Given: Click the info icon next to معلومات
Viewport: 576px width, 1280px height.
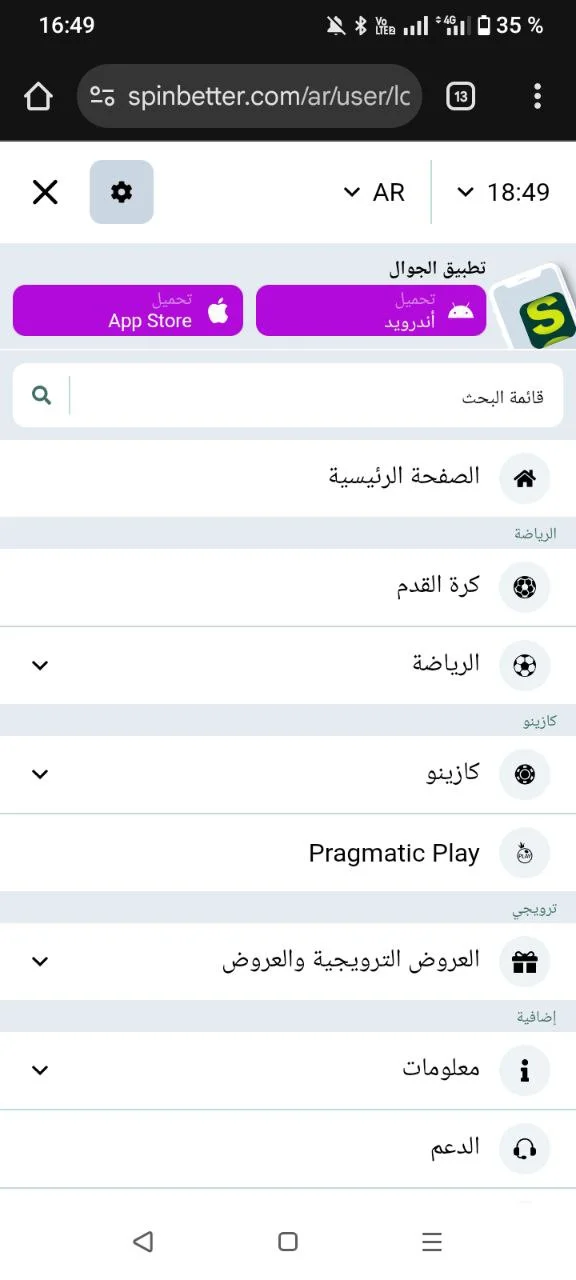Looking at the screenshot, I should [524, 1069].
